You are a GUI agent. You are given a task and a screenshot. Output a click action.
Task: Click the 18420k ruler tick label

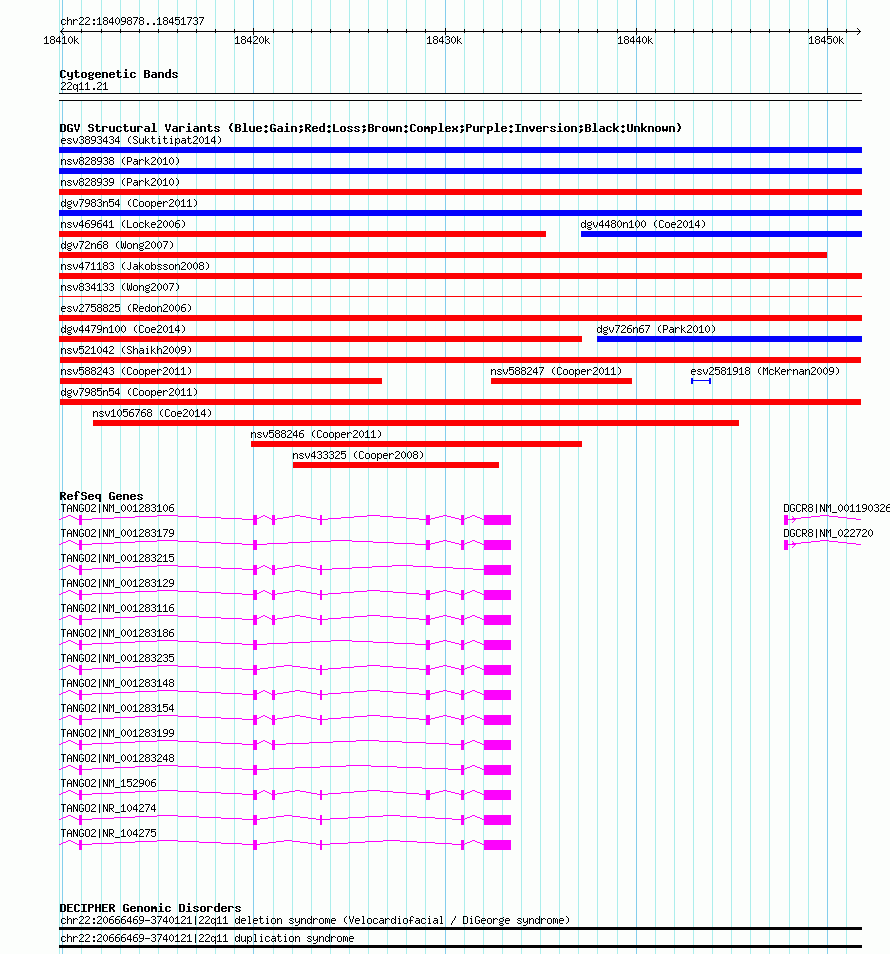(252, 41)
